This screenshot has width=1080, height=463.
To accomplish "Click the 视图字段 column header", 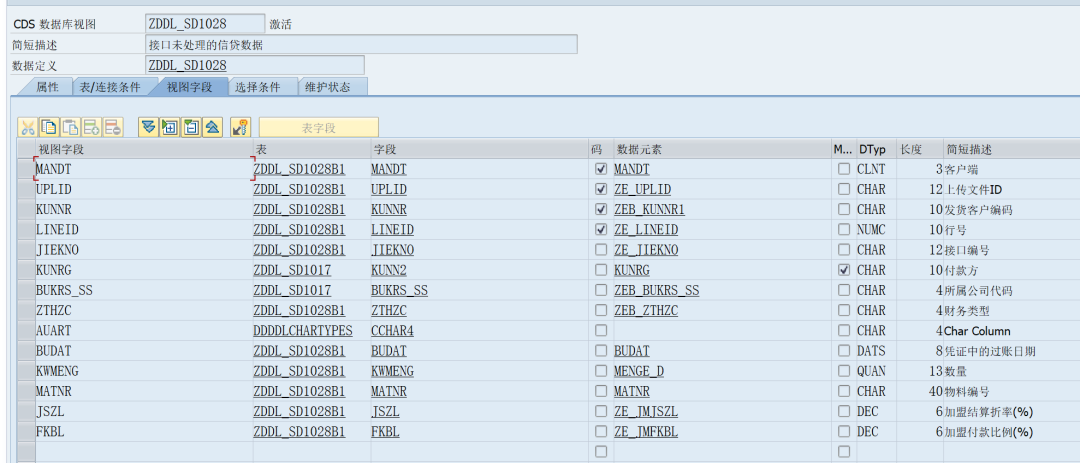I will pos(143,149).
